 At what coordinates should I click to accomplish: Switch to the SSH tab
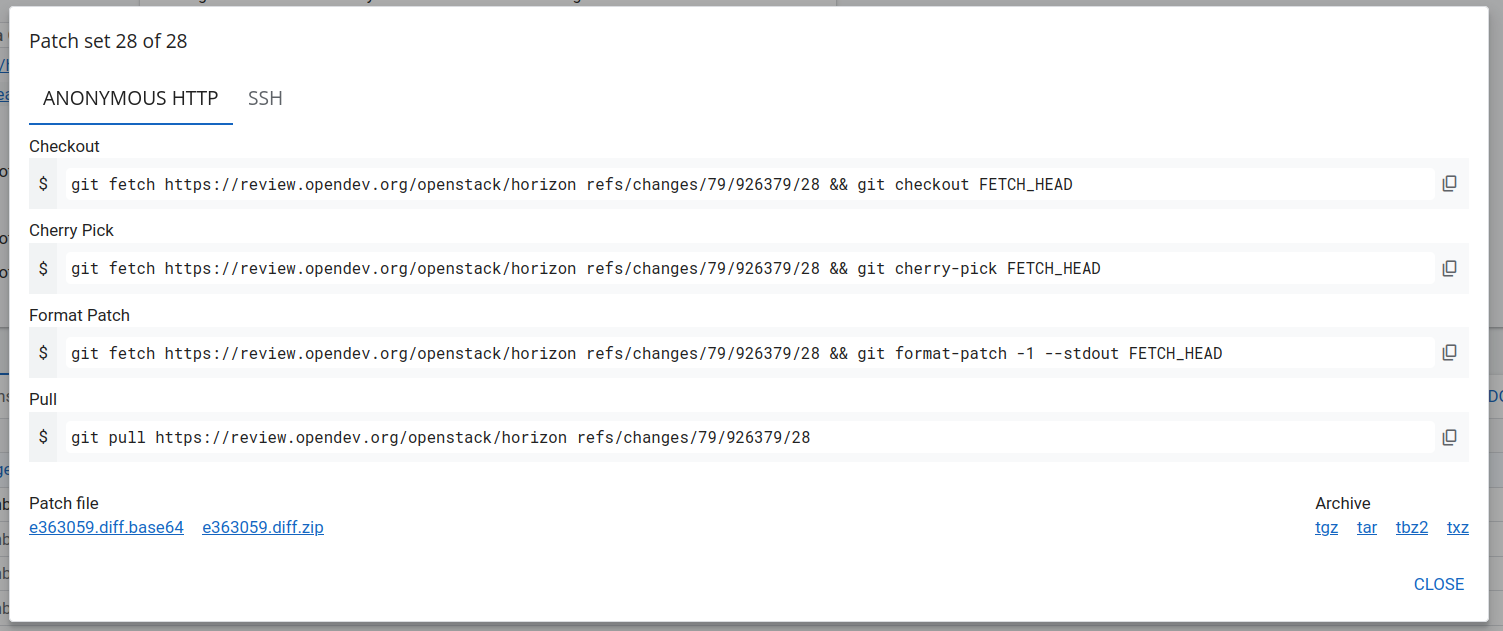click(x=265, y=98)
